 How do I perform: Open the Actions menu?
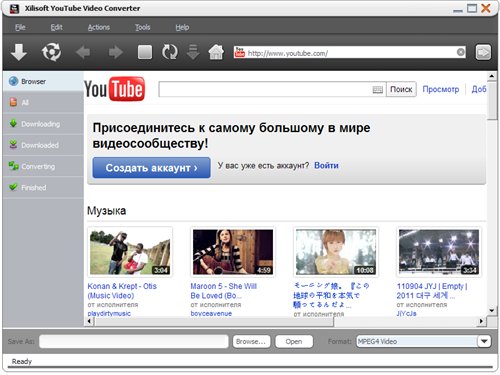(99, 27)
